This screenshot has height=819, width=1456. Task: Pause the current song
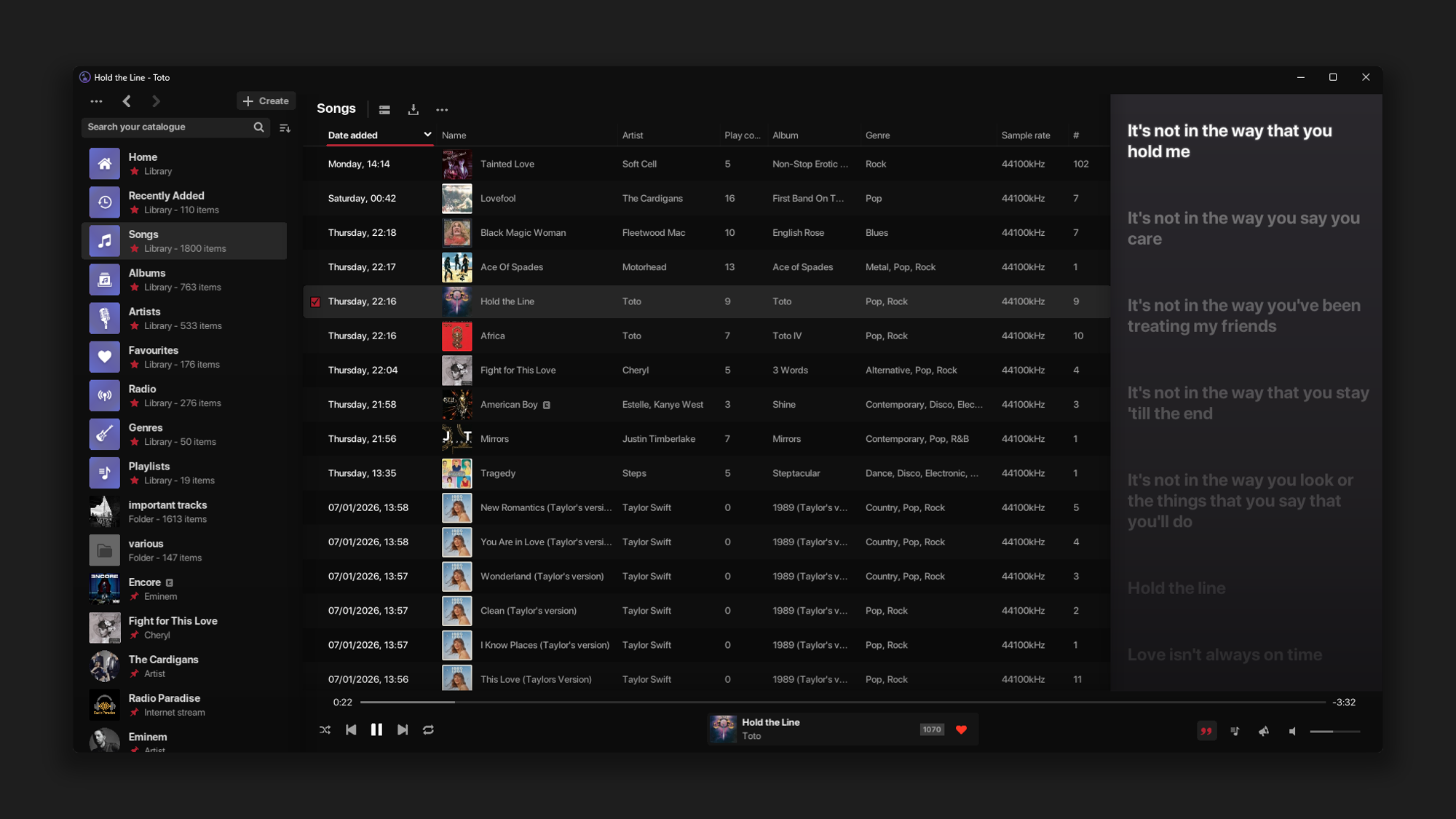tap(376, 729)
